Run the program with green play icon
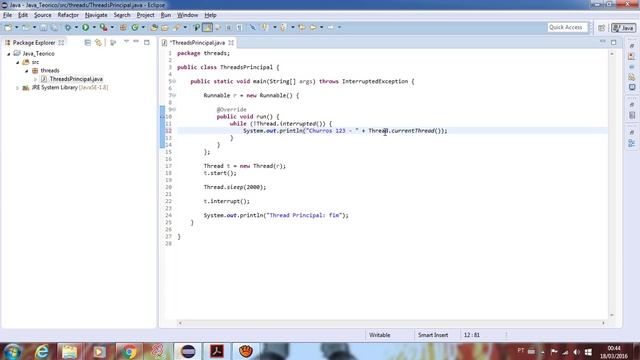The width and height of the screenshot is (640, 360). click(86, 27)
